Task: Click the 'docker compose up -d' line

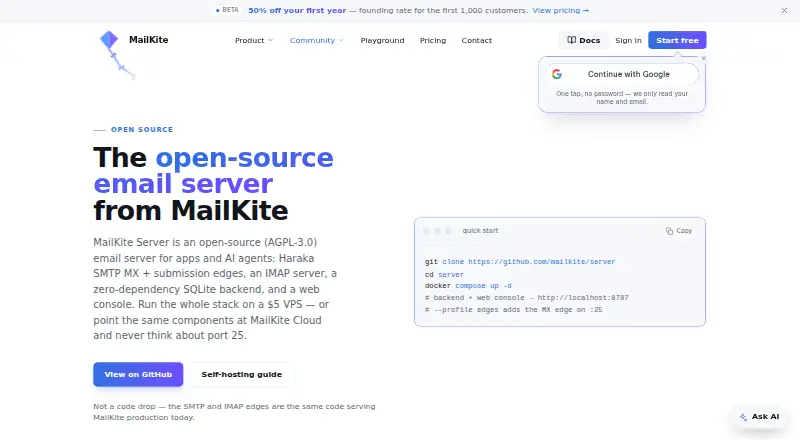Action: point(468,286)
